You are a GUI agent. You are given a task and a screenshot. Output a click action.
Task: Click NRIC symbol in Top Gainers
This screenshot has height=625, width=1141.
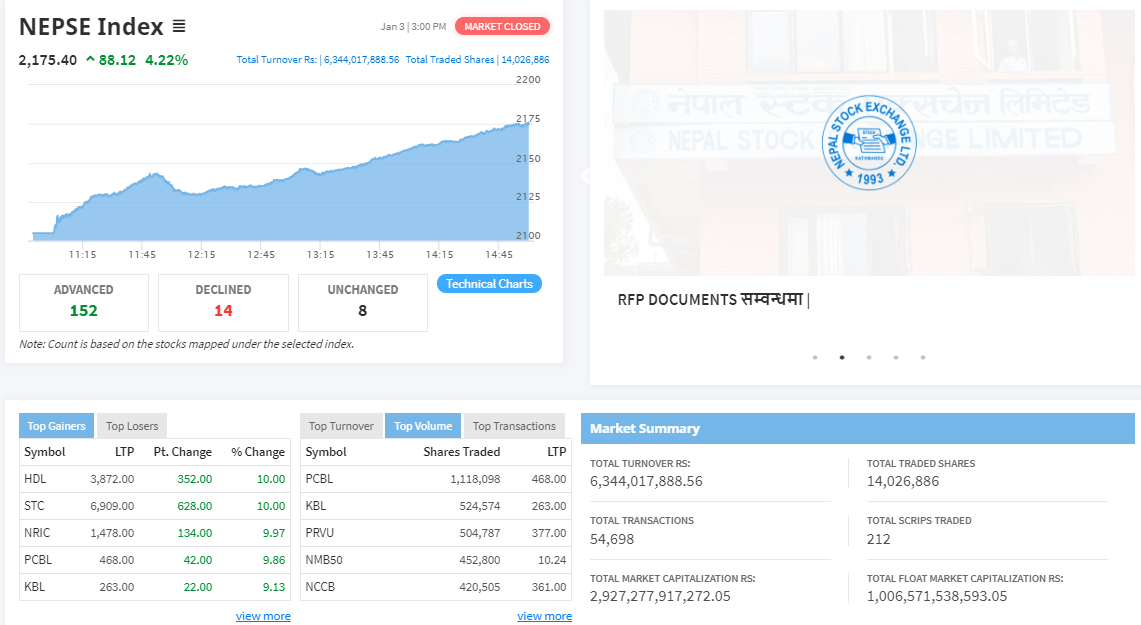[x=37, y=533]
